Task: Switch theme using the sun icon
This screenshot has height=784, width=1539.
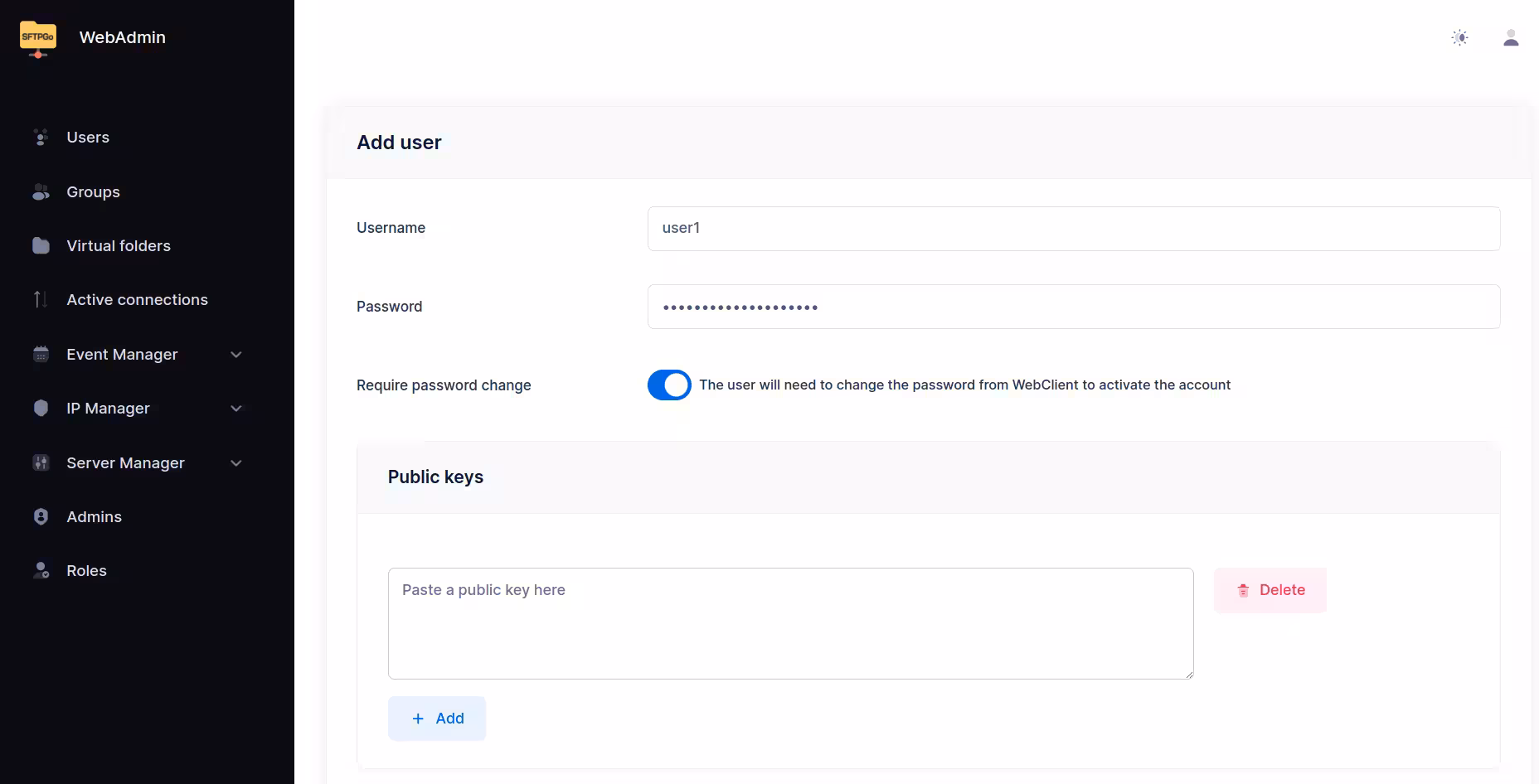Action: [1459, 38]
